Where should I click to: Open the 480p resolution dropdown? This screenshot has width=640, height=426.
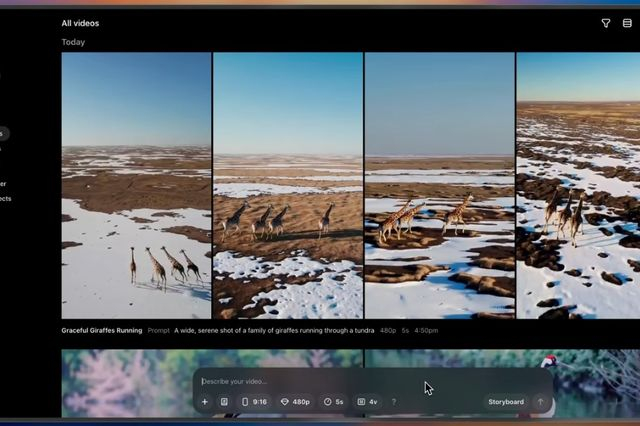pyautogui.click(x=295, y=402)
